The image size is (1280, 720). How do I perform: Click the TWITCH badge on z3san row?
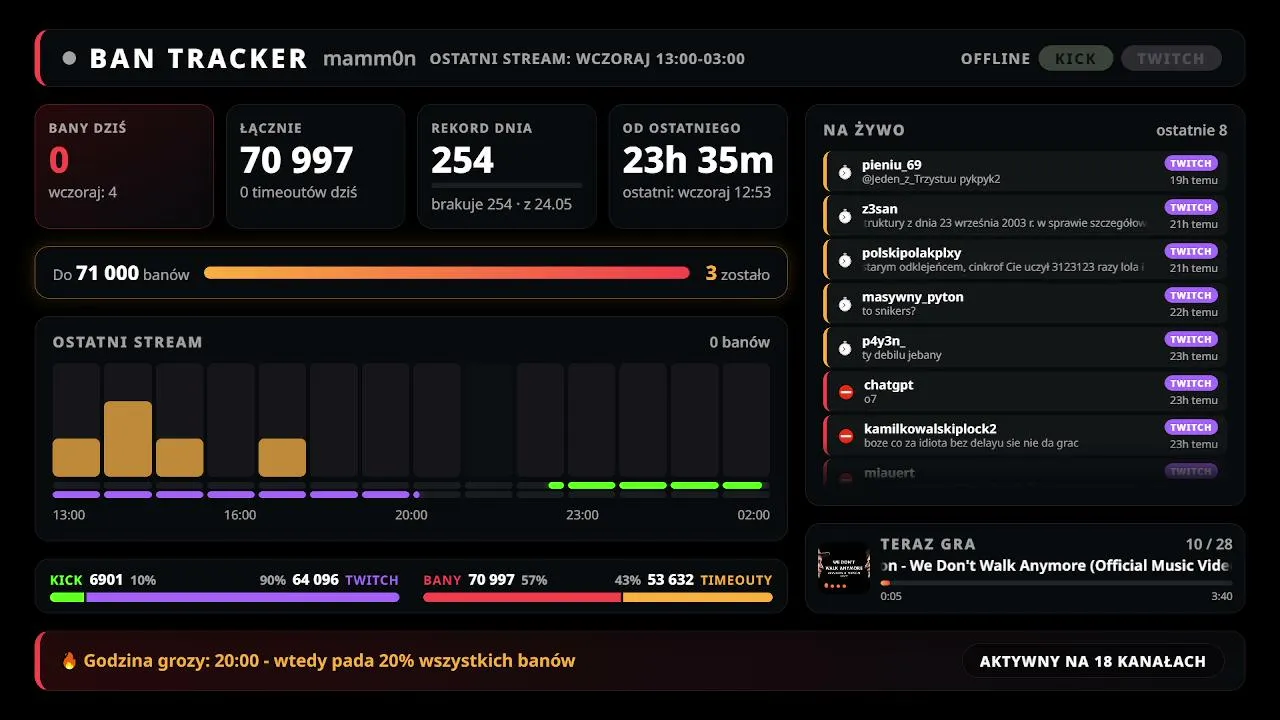1191,207
